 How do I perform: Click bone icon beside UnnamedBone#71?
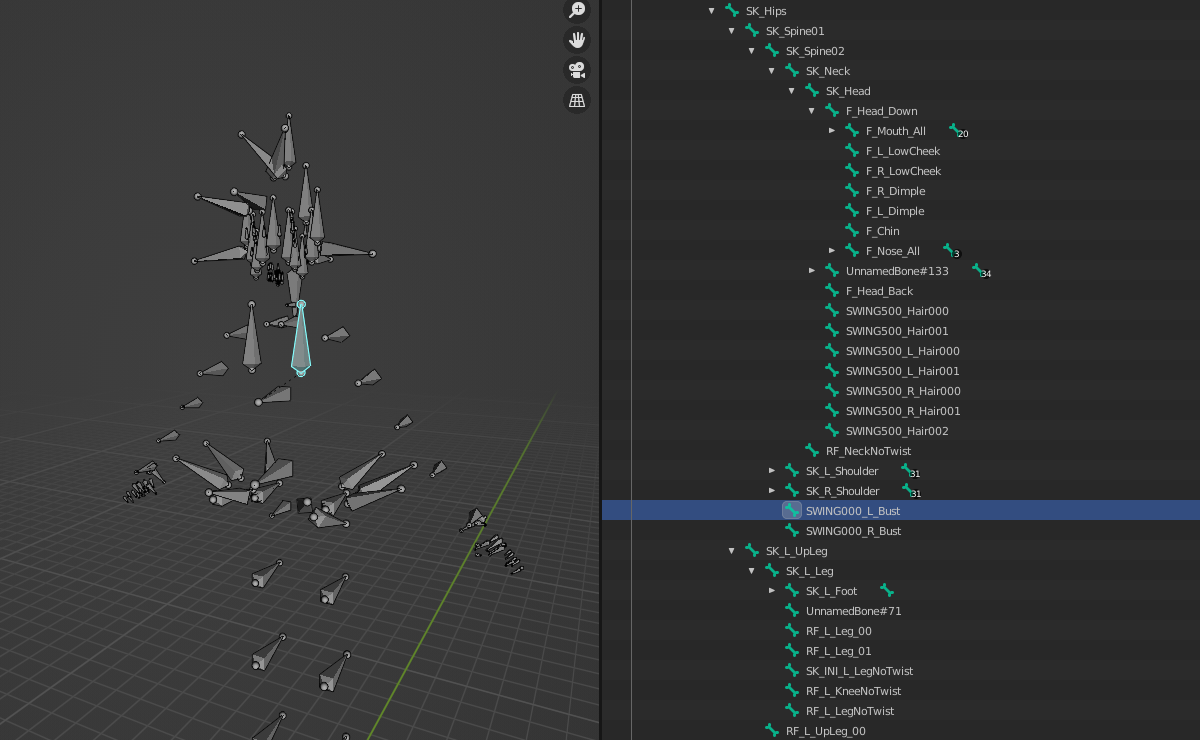792,610
